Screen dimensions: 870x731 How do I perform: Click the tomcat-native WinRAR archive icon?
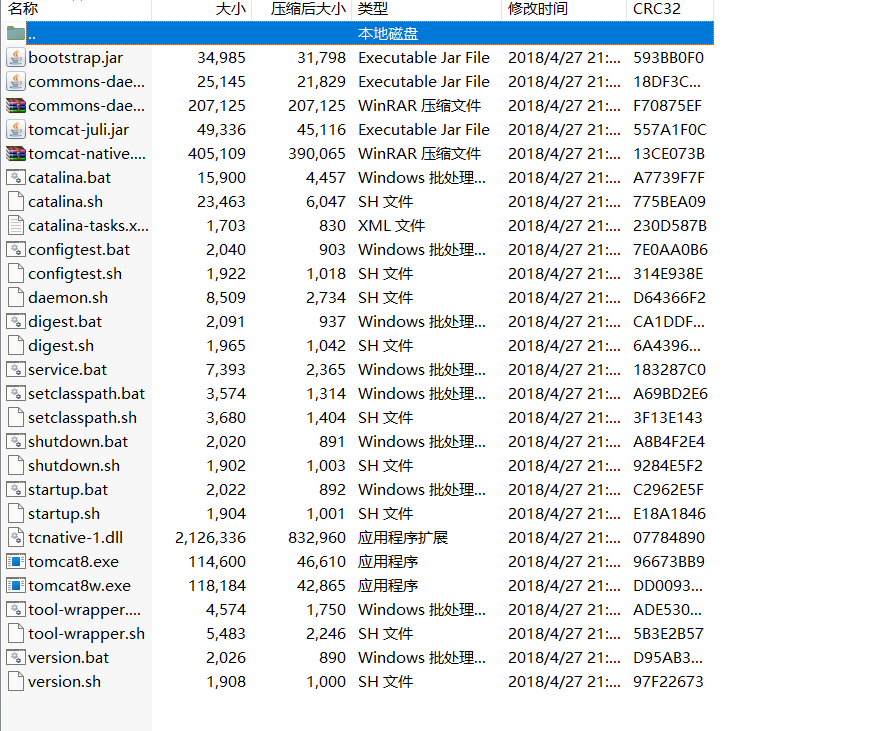[16, 154]
